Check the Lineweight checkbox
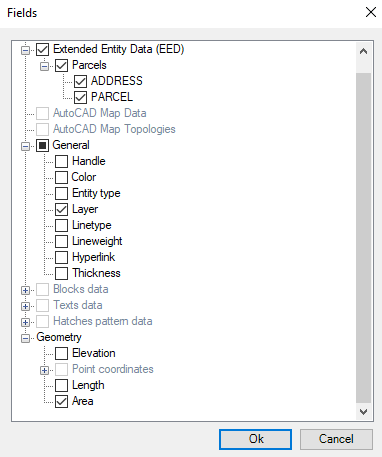Image resolution: width=382 pixels, height=457 pixels. pos(62,241)
